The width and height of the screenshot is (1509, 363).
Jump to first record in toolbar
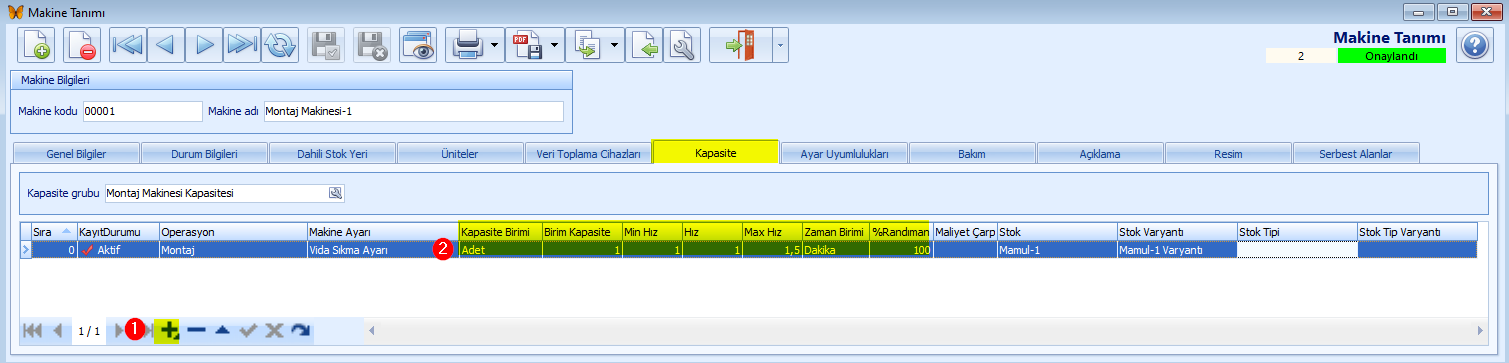pyautogui.click(x=127, y=46)
